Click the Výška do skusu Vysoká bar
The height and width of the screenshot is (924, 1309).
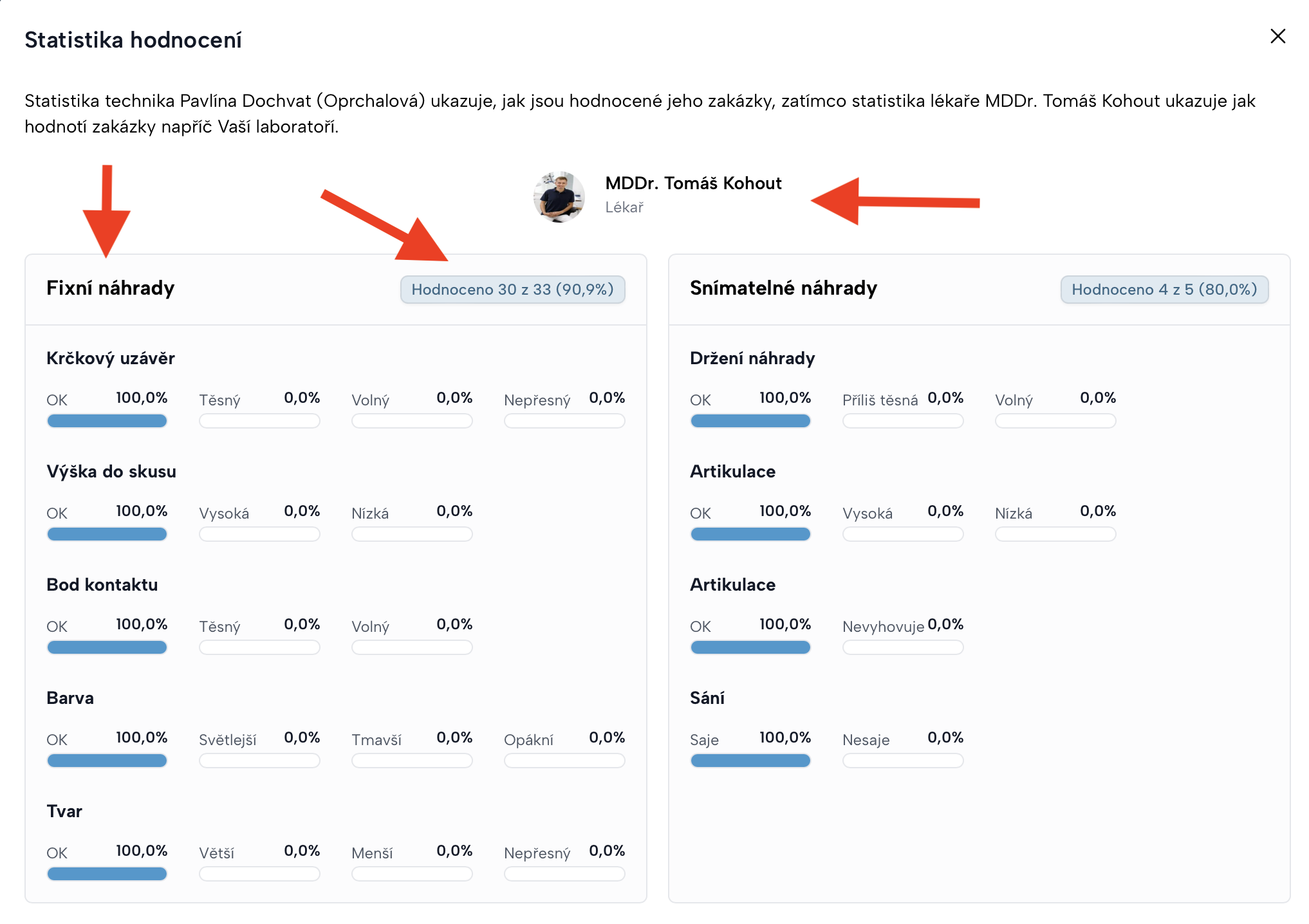click(259, 534)
